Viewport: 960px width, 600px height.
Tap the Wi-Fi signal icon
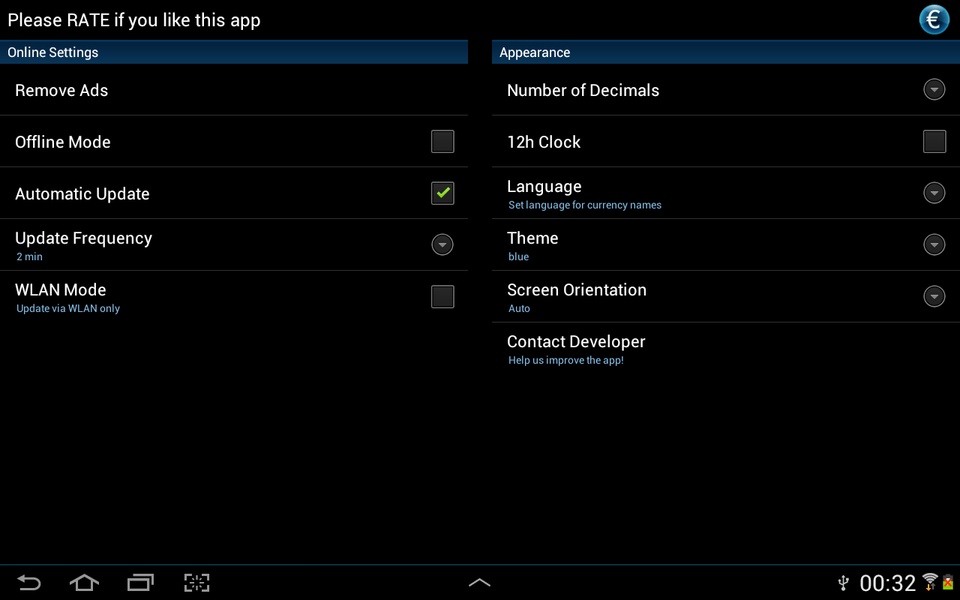click(929, 582)
